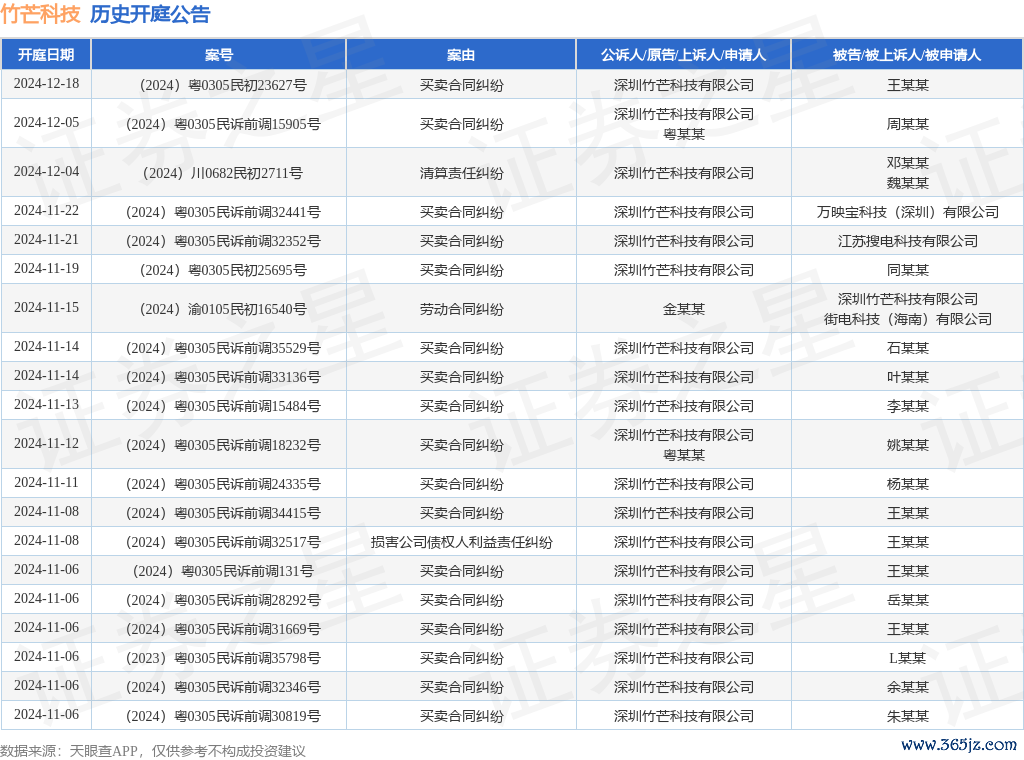Click date 2024-12-04

pyautogui.click(x=46, y=172)
